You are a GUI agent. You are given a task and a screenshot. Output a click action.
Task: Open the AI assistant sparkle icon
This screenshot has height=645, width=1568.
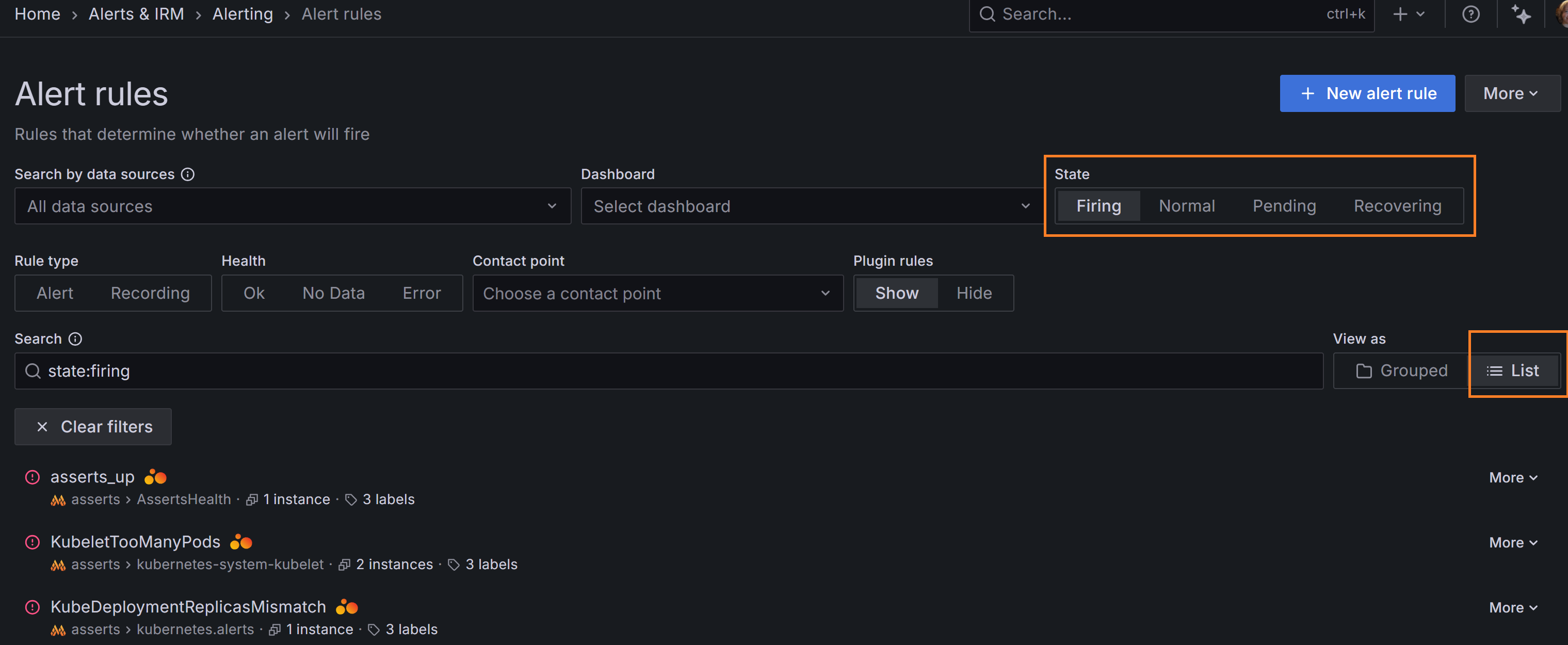(1521, 14)
